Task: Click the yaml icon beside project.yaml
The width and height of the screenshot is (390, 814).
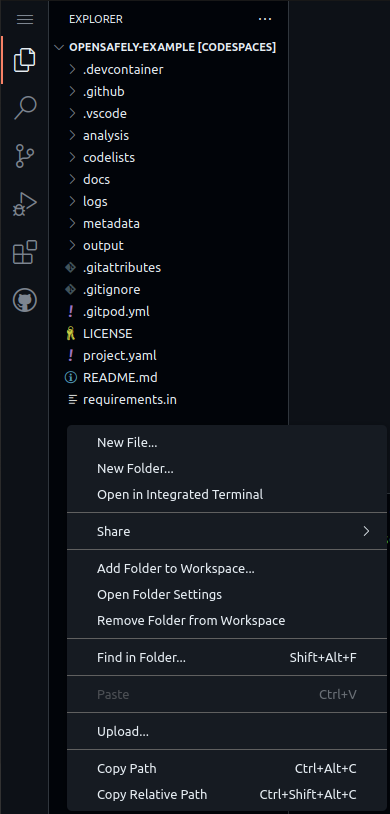Action: pyautogui.click(x=71, y=356)
